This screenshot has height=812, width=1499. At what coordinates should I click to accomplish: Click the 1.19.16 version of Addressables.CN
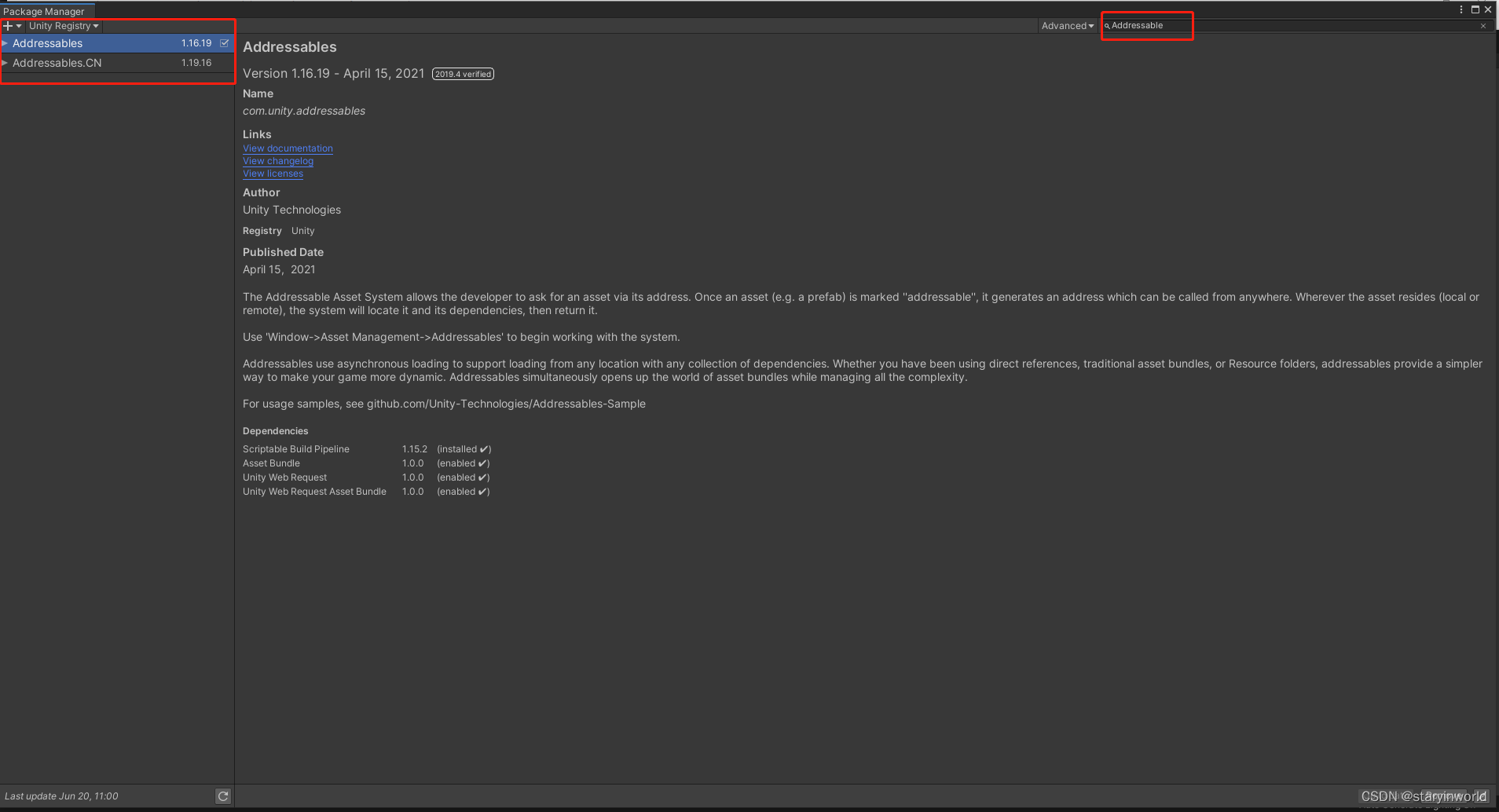[196, 63]
